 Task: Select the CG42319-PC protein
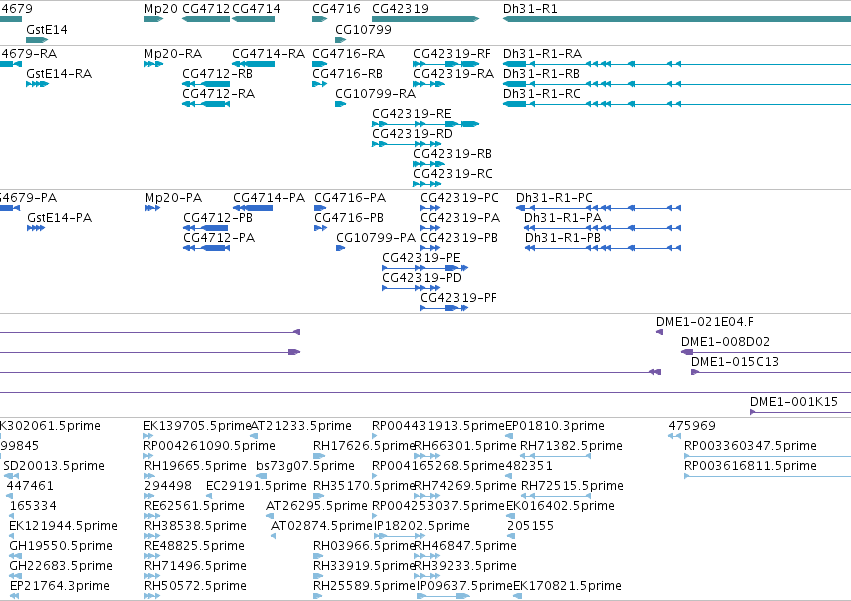point(460,198)
